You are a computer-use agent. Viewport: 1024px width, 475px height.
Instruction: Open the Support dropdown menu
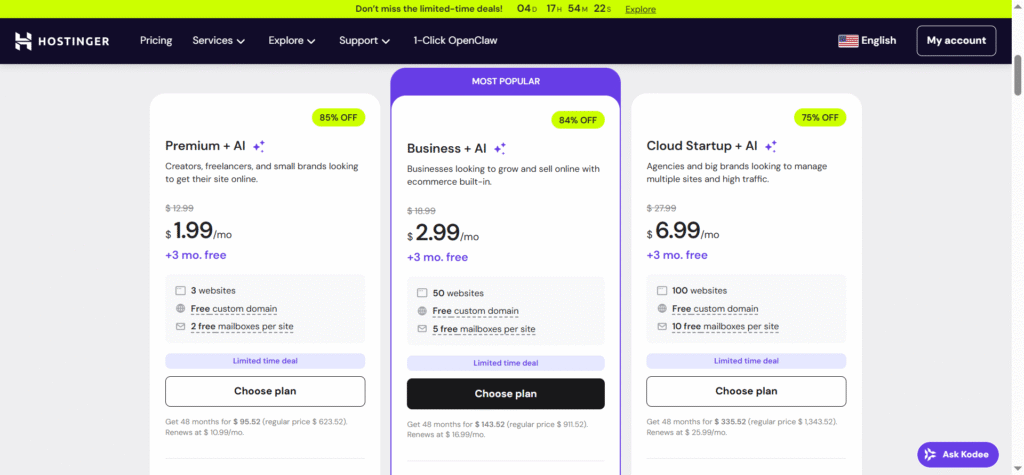coord(364,41)
